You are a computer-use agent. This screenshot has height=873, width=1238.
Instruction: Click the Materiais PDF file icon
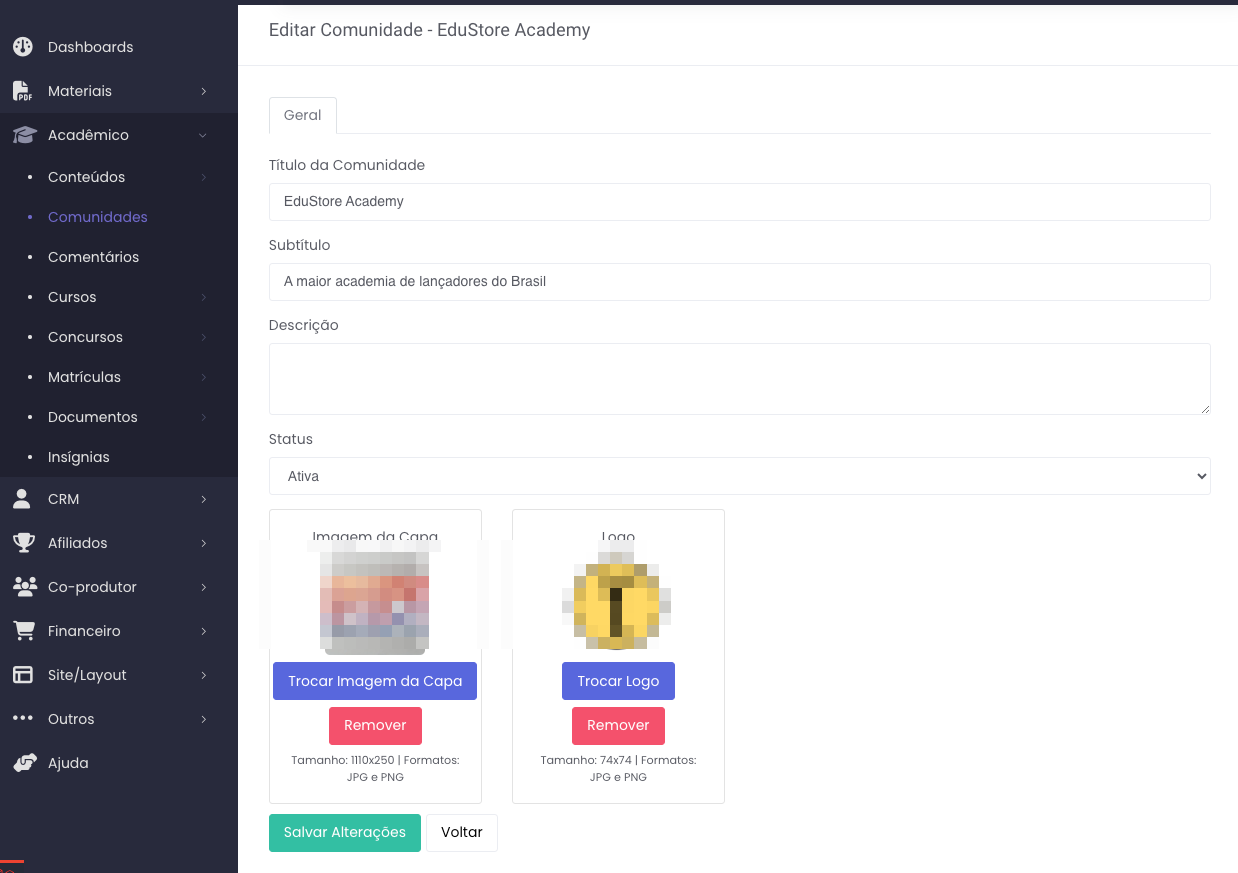[23, 91]
